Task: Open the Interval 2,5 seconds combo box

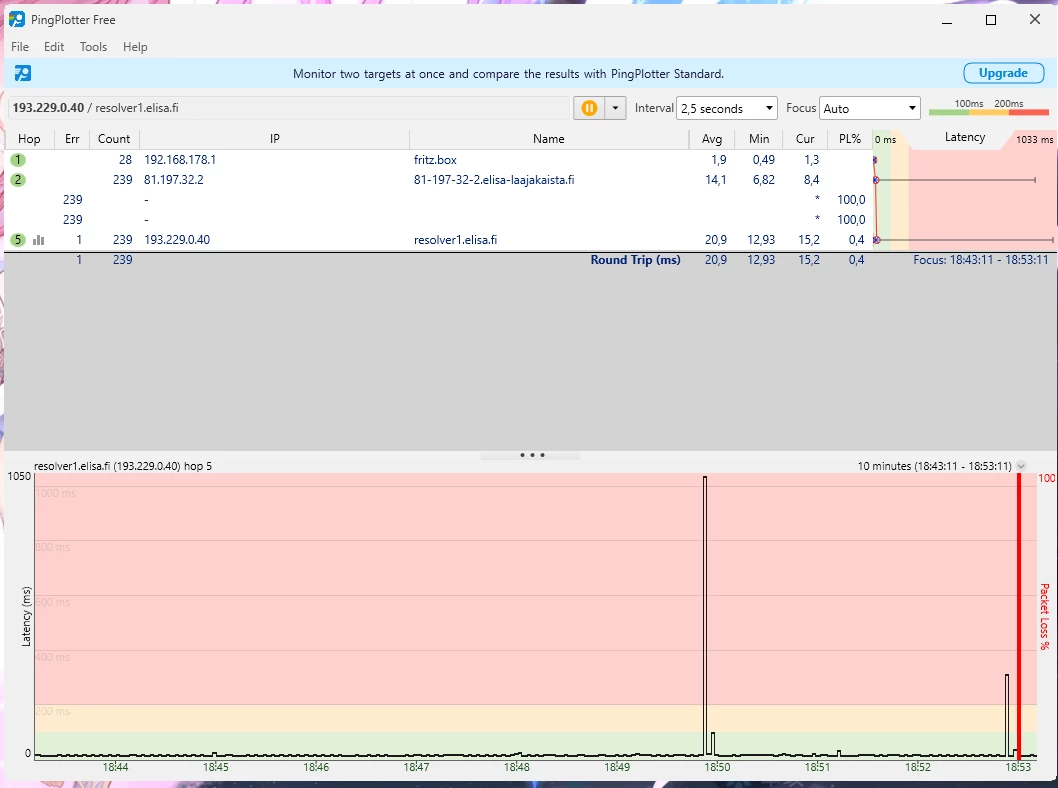Action: coord(727,109)
